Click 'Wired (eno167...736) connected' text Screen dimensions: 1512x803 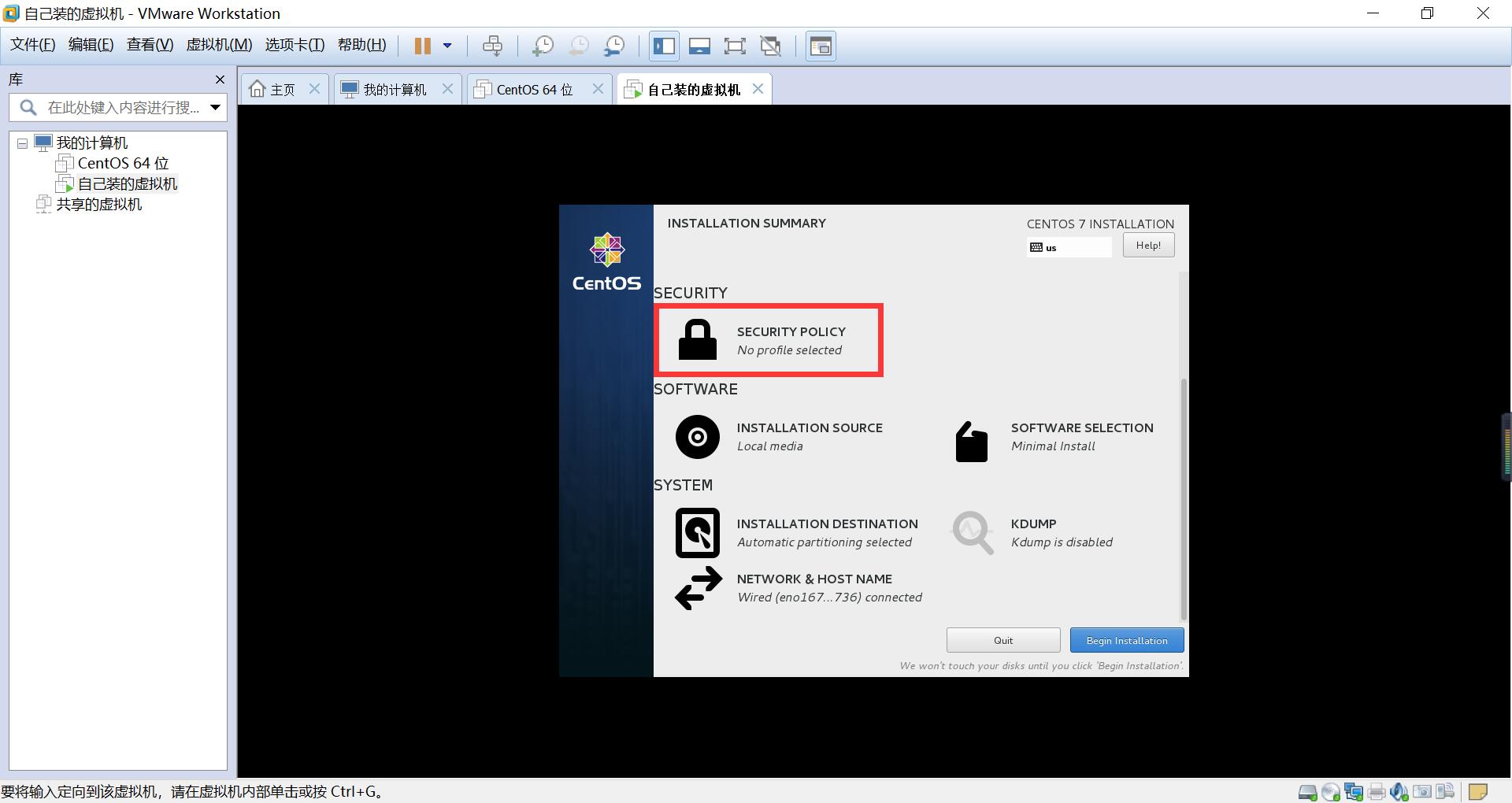829,597
